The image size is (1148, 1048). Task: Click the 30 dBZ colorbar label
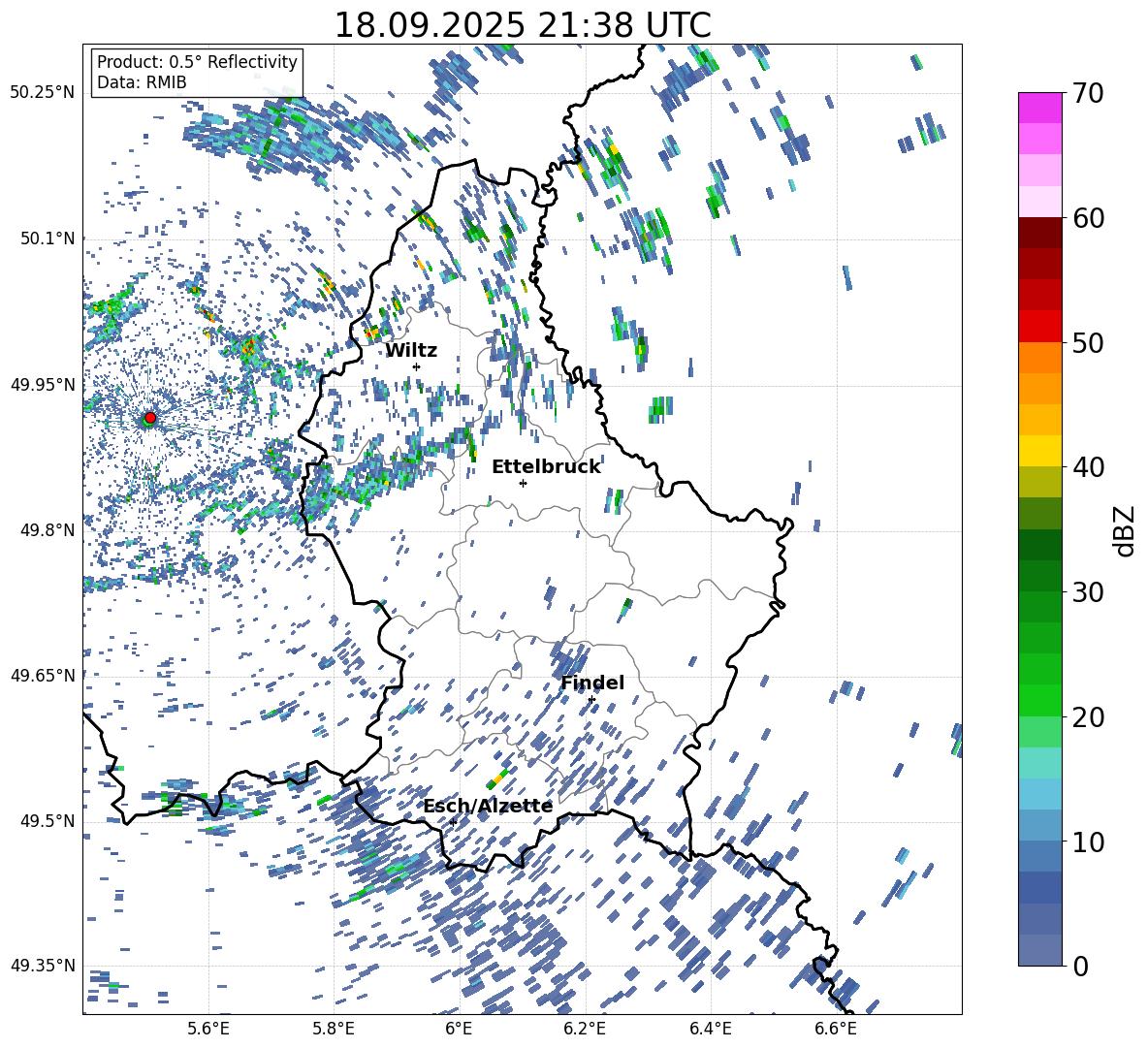click(x=1088, y=592)
